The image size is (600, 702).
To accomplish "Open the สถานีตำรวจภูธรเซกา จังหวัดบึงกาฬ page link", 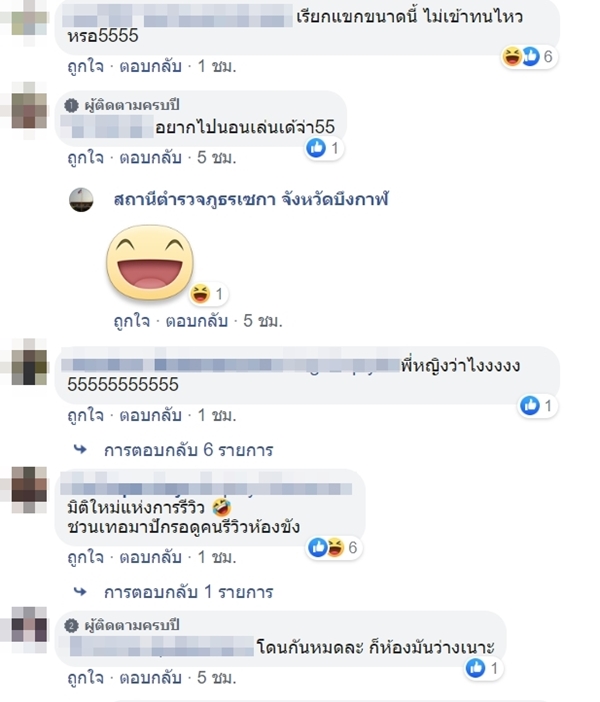I will [x=251, y=199].
